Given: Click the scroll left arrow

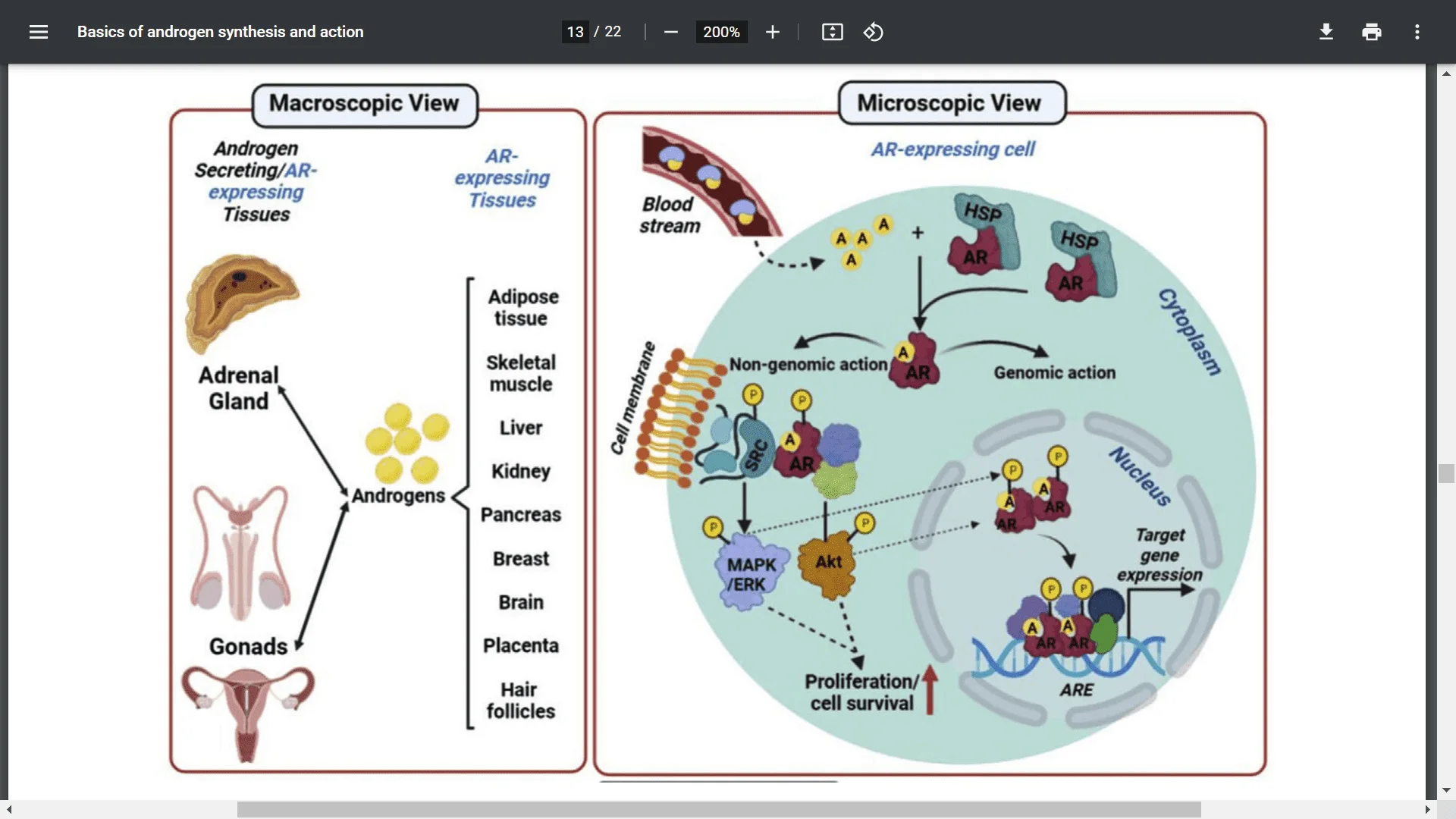Looking at the screenshot, I should (x=9, y=810).
